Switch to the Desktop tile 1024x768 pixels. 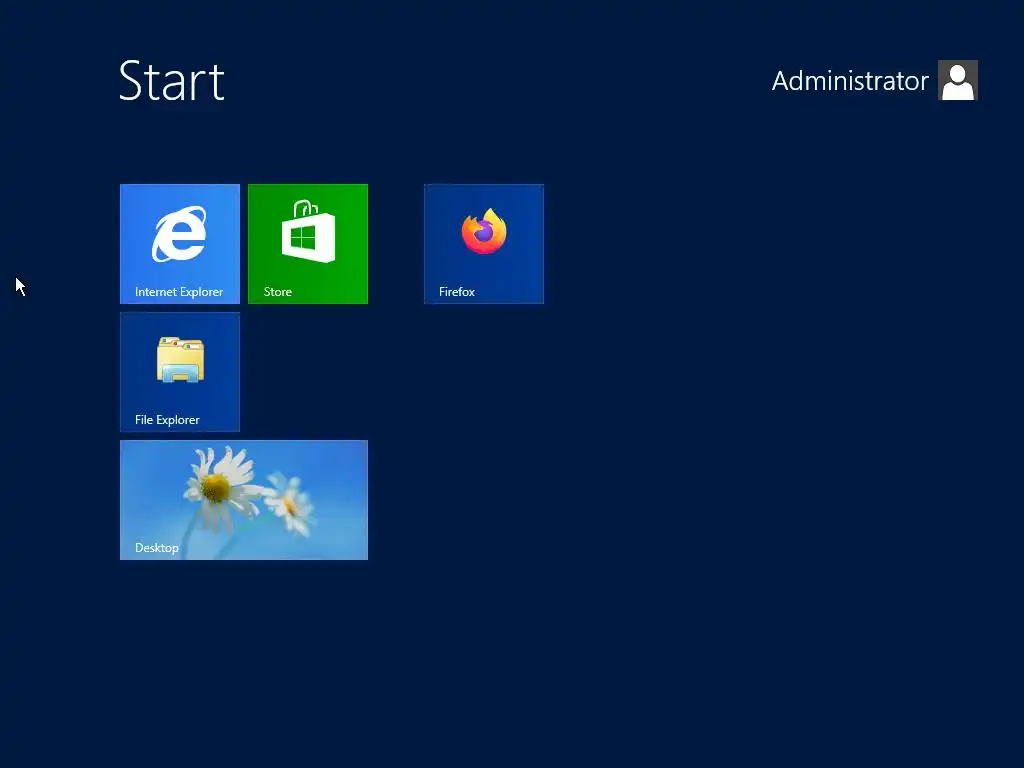tap(244, 500)
